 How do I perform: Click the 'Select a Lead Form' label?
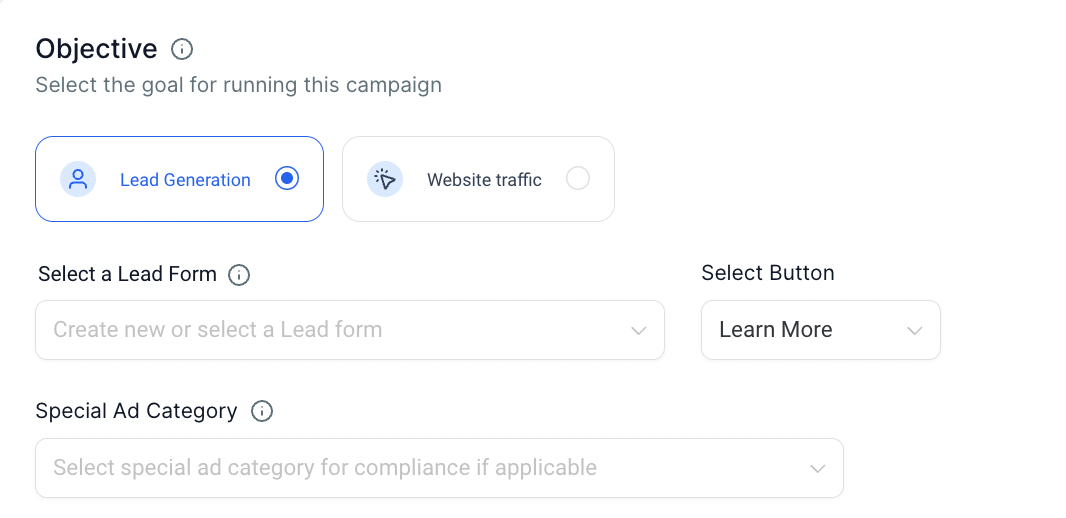click(x=127, y=274)
